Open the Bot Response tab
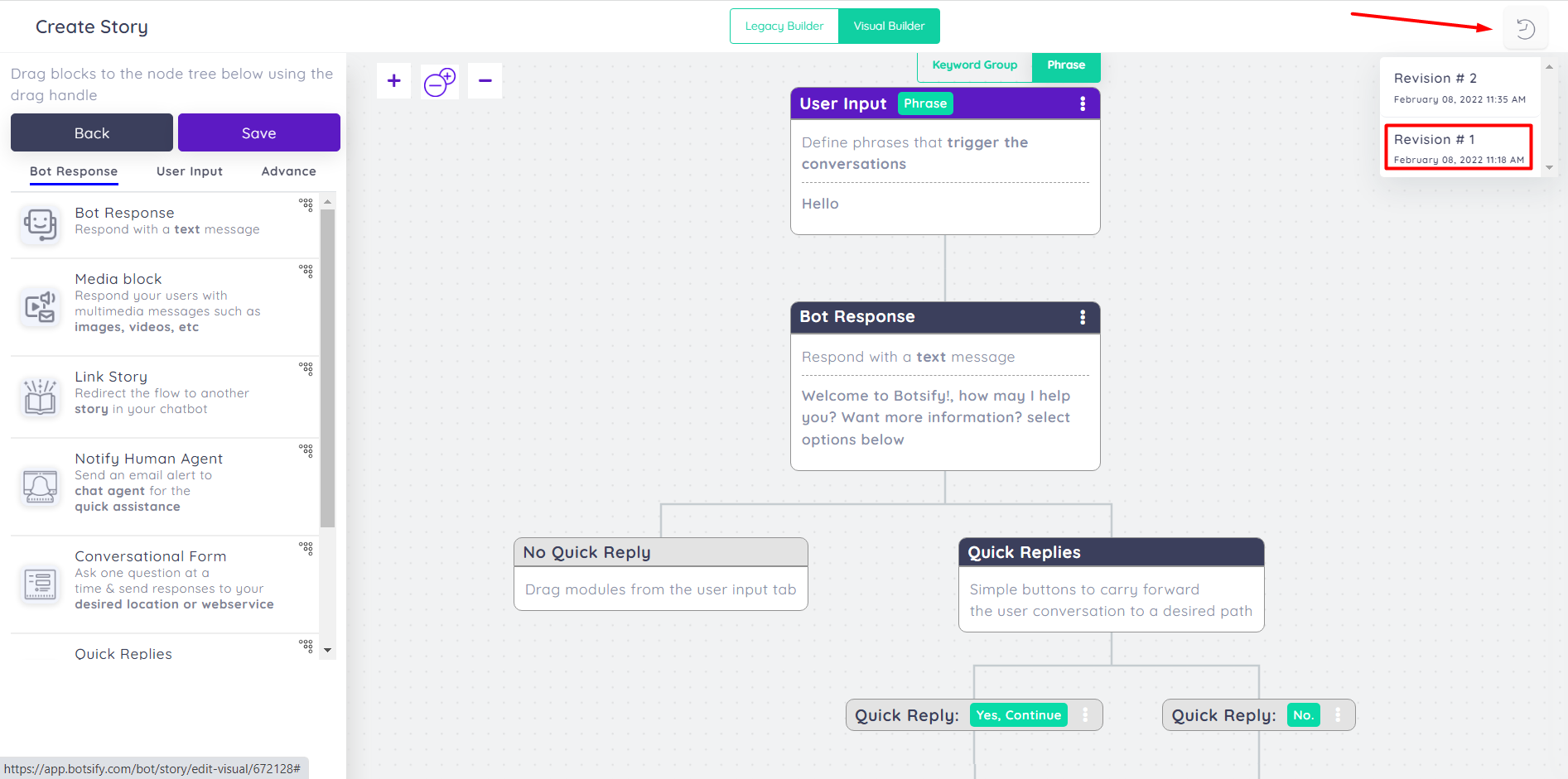 (74, 171)
